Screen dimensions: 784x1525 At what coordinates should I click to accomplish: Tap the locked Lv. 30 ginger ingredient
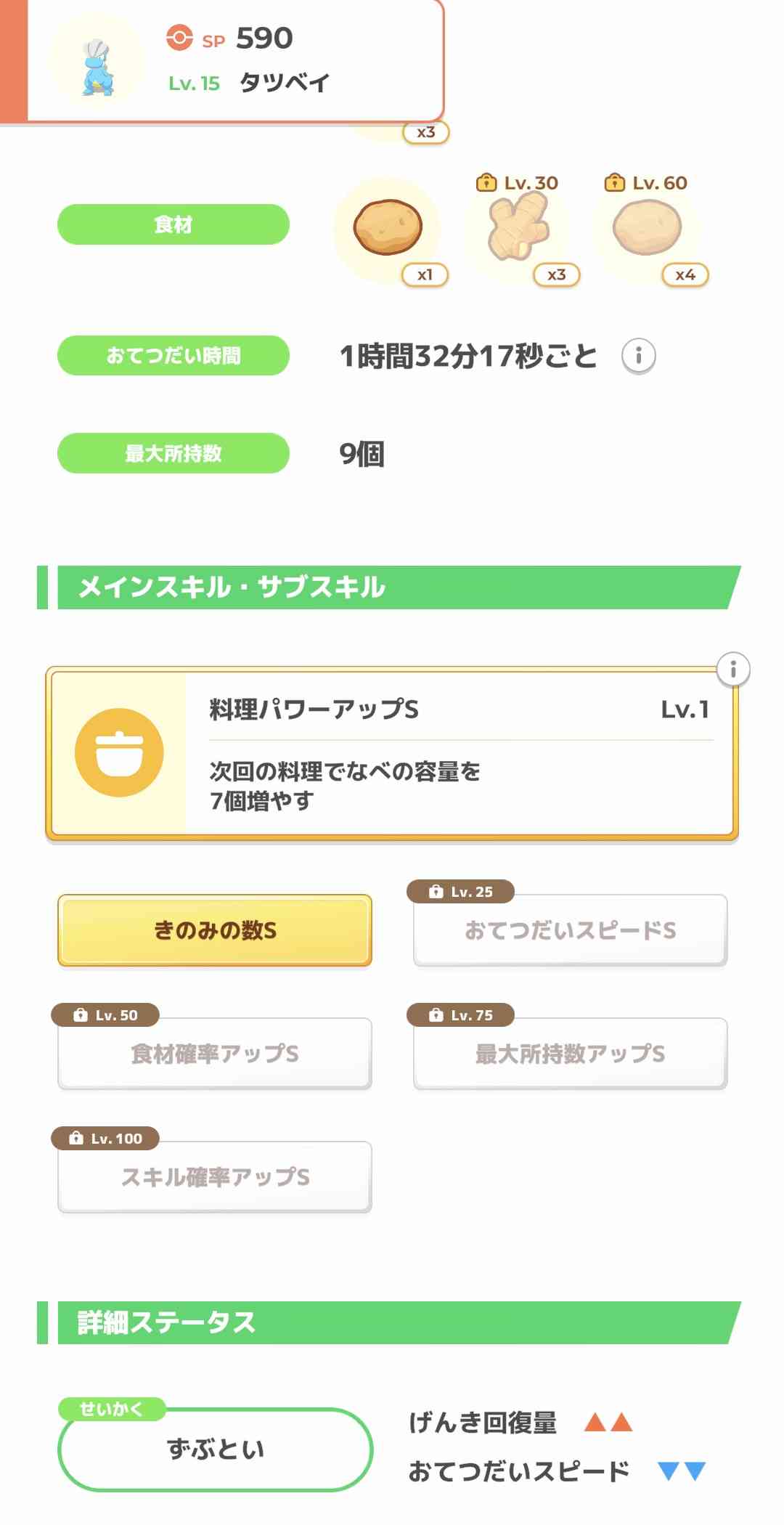click(x=518, y=229)
